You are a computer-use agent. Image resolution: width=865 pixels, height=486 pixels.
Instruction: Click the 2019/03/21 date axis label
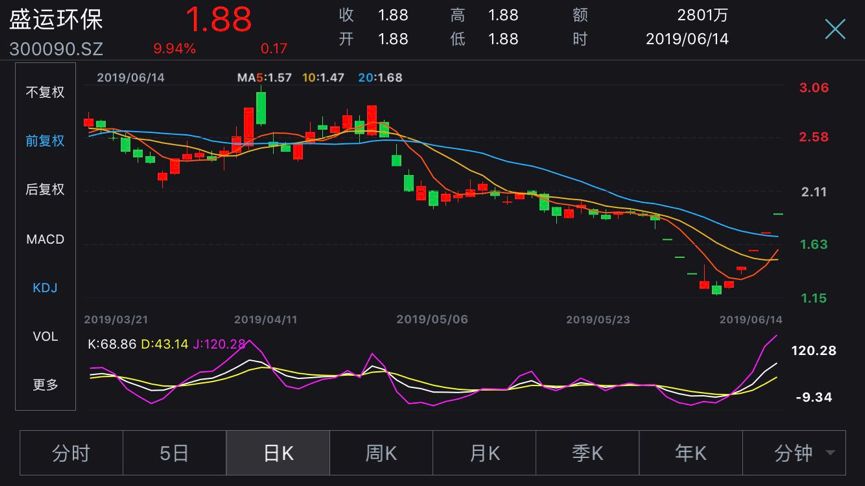pos(116,319)
